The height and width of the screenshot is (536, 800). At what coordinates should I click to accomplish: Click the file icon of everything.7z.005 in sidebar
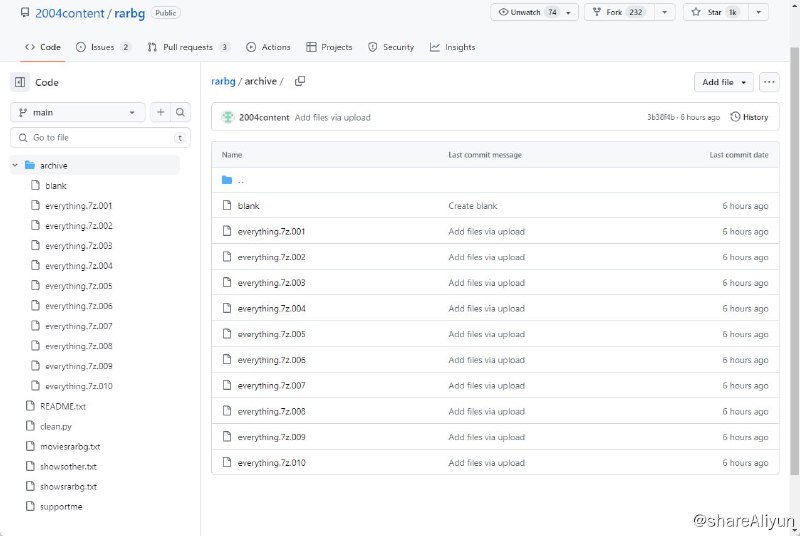pos(35,286)
